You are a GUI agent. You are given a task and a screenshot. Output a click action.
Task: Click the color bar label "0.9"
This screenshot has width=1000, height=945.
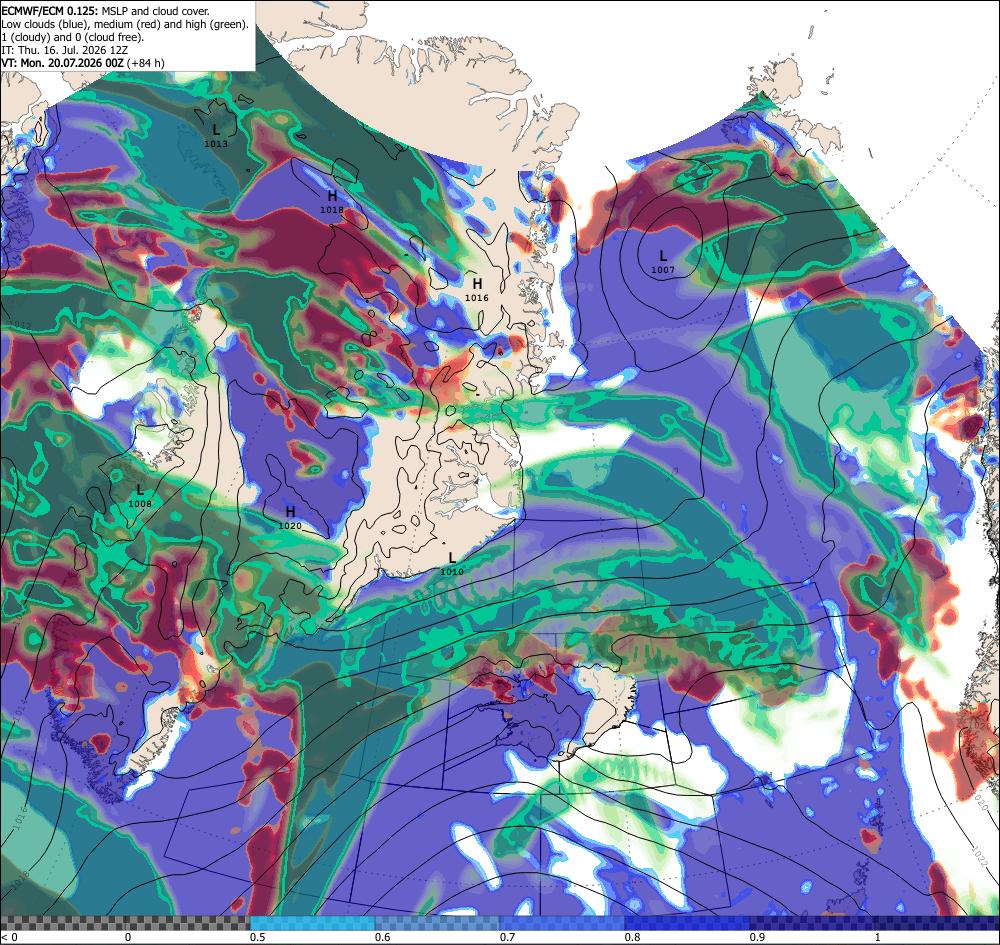757,937
